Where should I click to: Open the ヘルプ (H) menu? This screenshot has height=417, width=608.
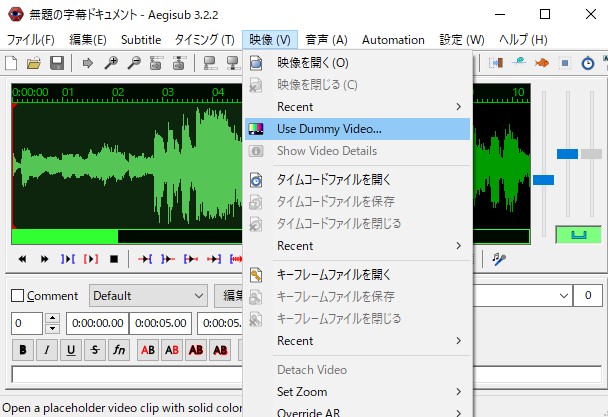(523, 40)
